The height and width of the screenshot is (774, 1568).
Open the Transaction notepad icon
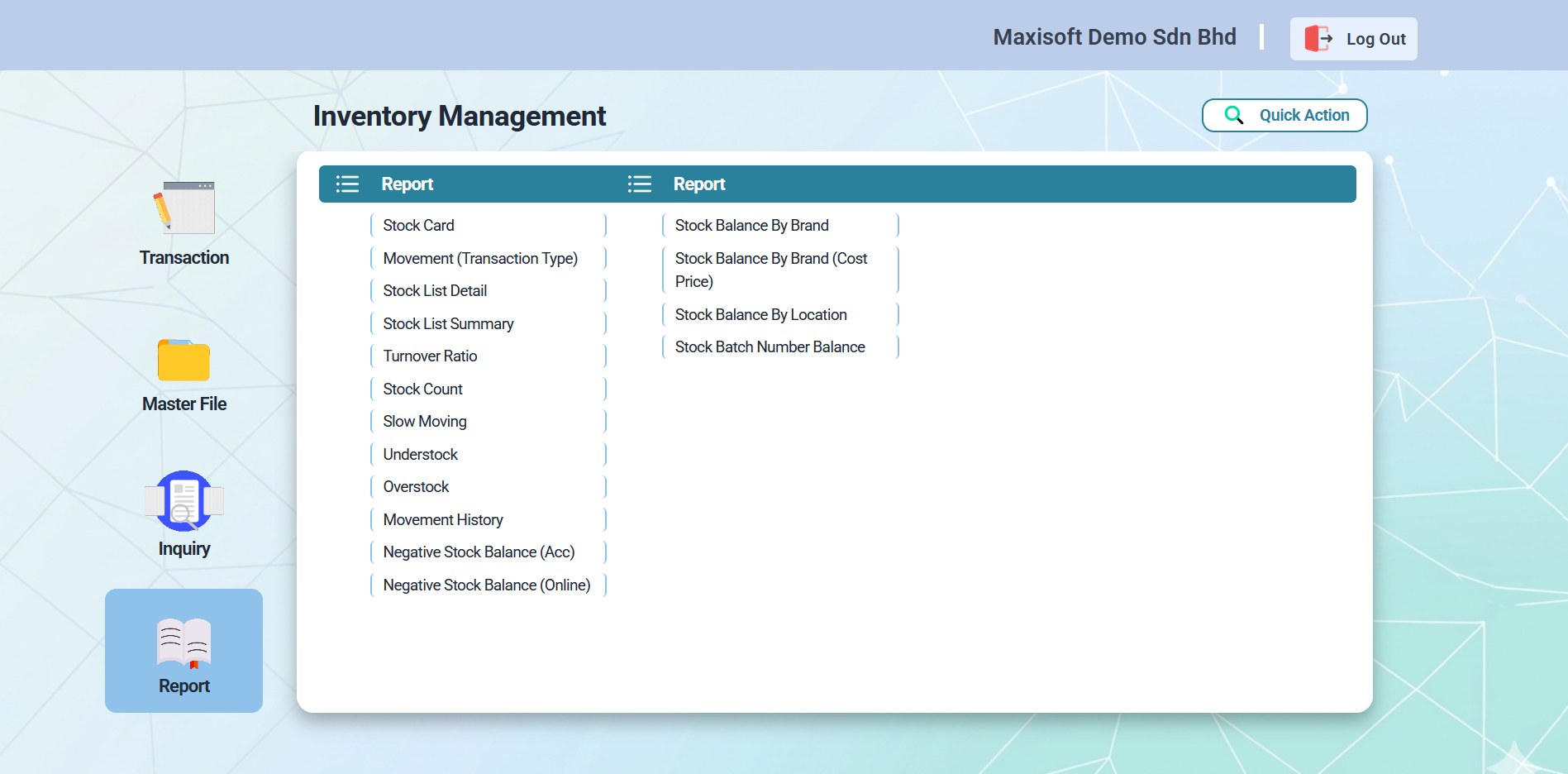click(184, 208)
